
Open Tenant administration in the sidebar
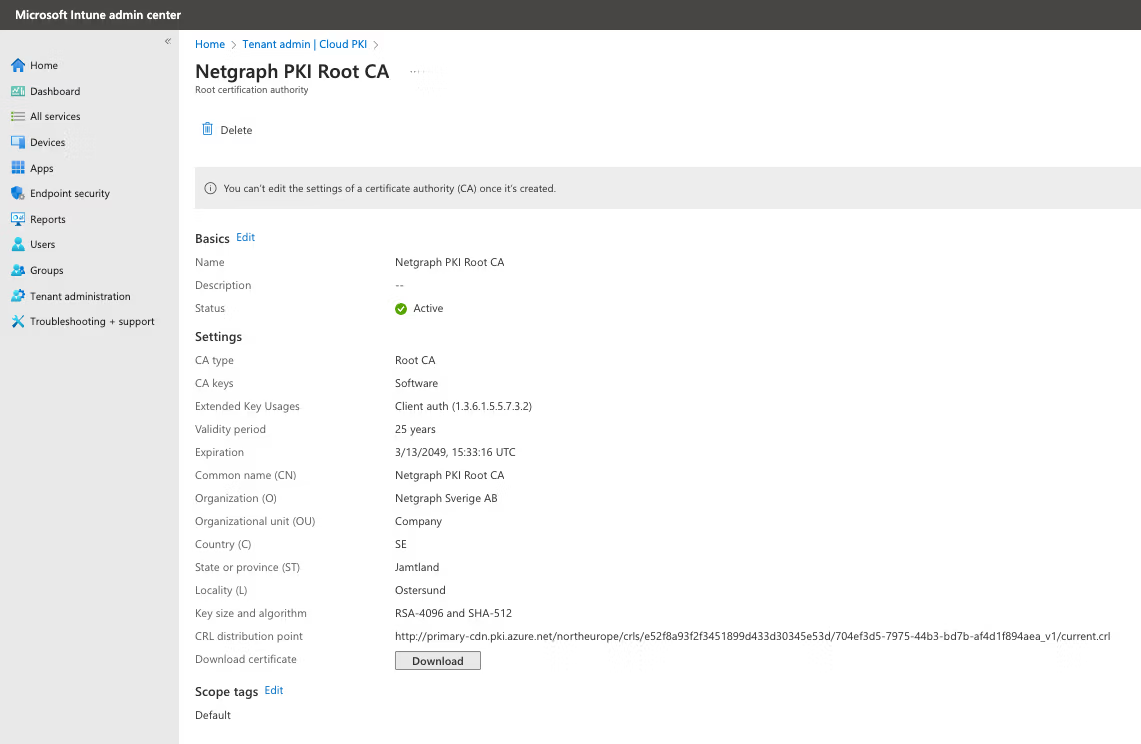coord(80,296)
